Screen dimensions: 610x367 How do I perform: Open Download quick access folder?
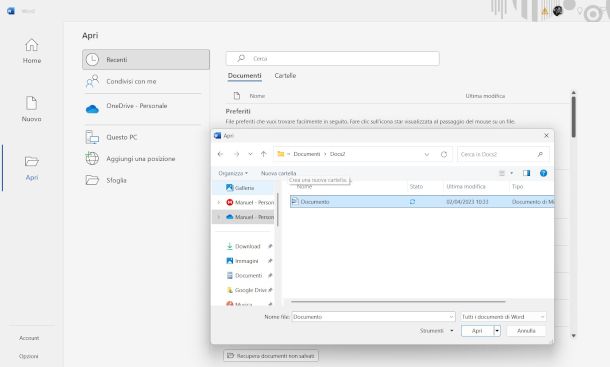pyautogui.click(x=247, y=246)
